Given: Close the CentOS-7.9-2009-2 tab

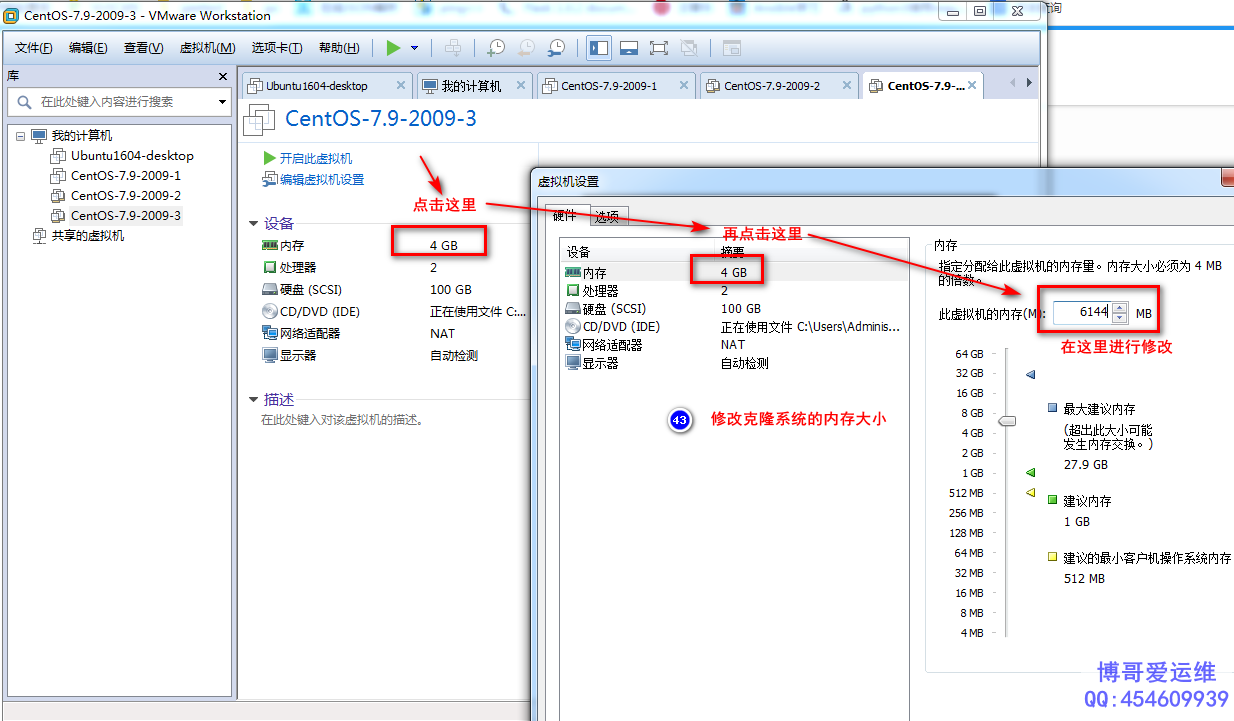Looking at the screenshot, I should pos(846,86).
